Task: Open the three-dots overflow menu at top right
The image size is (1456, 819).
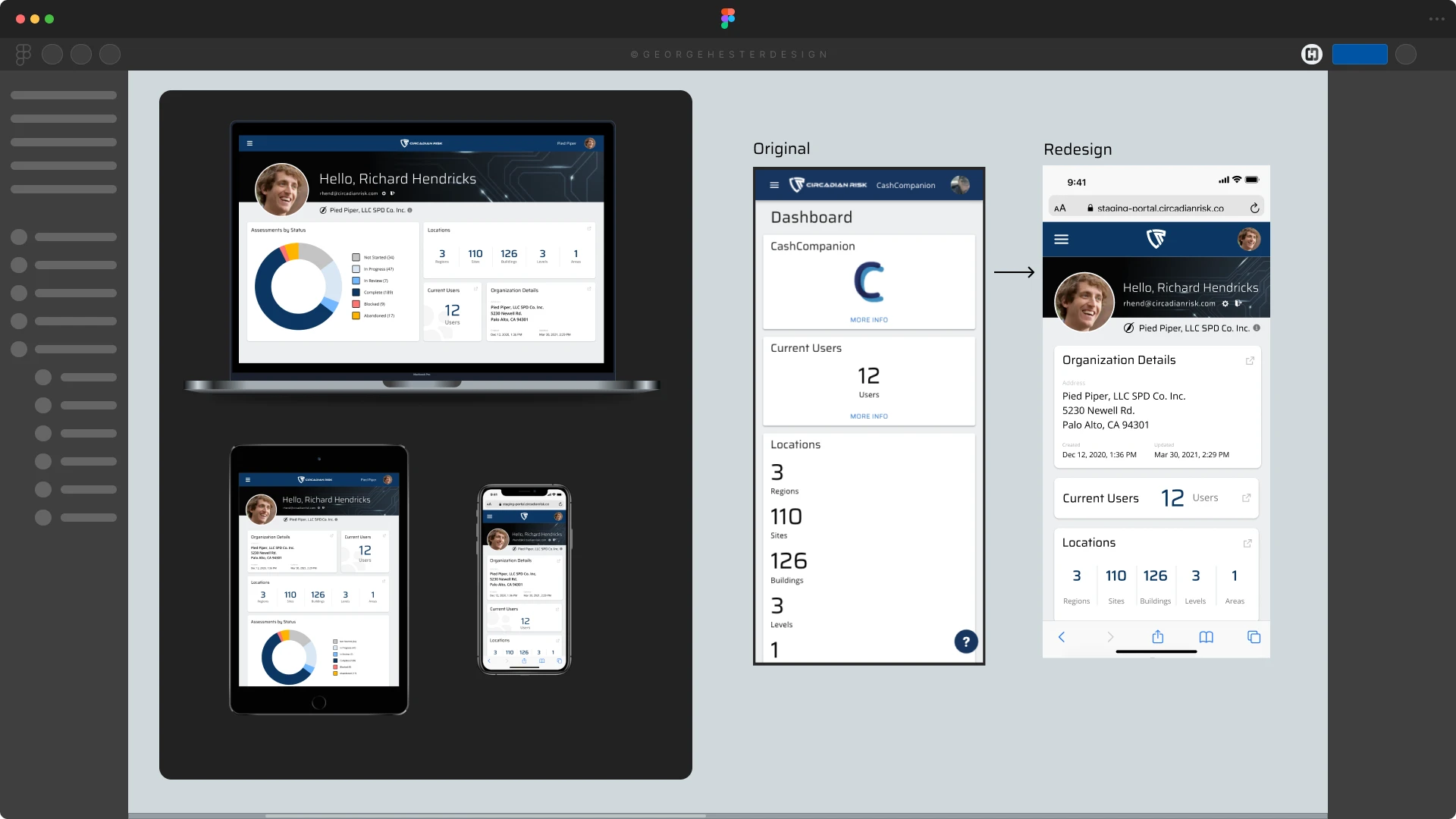Action: (x=1436, y=19)
